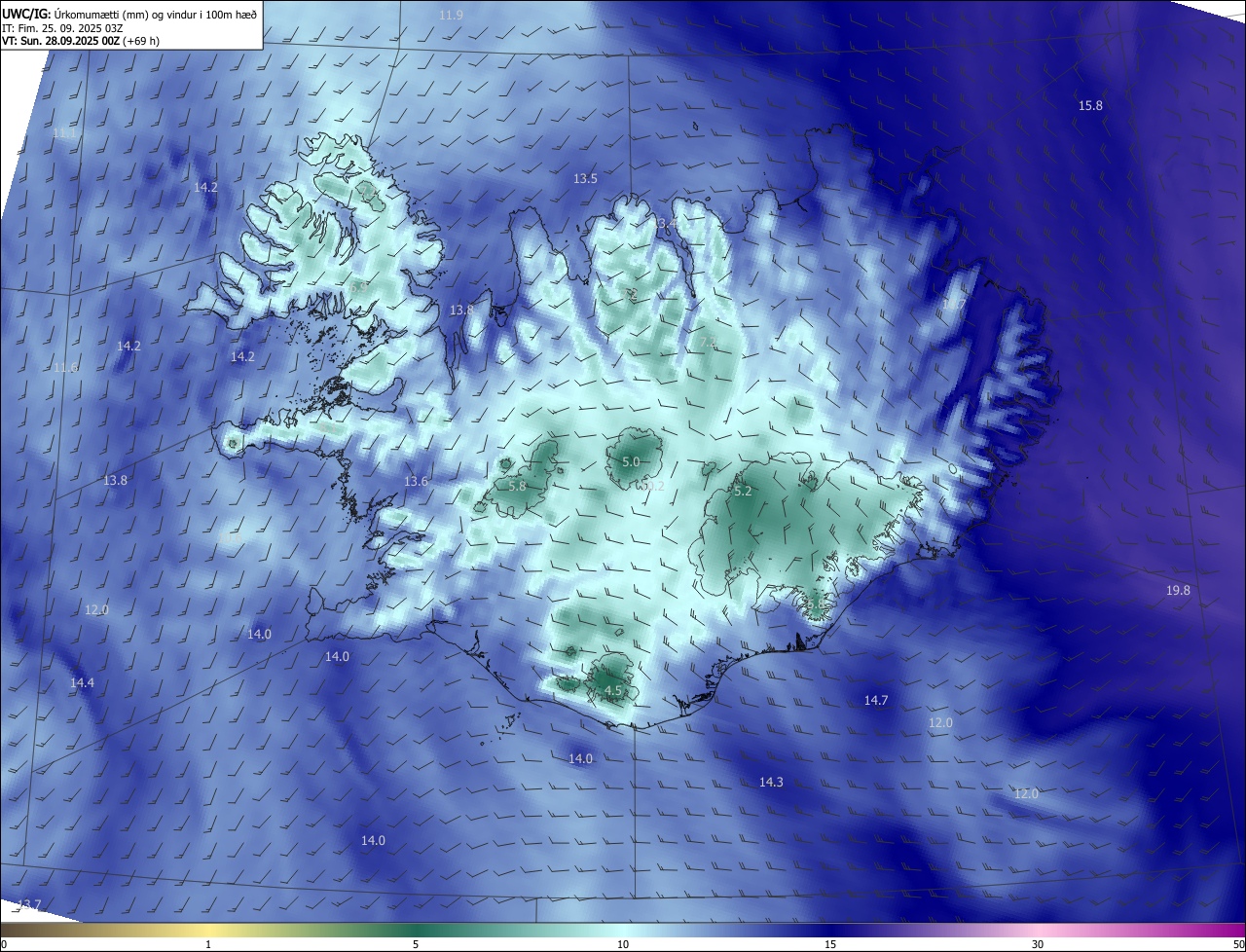This screenshot has width=1246, height=952.
Task: Select the 14.3 value label
Action: click(x=771, y=782)
